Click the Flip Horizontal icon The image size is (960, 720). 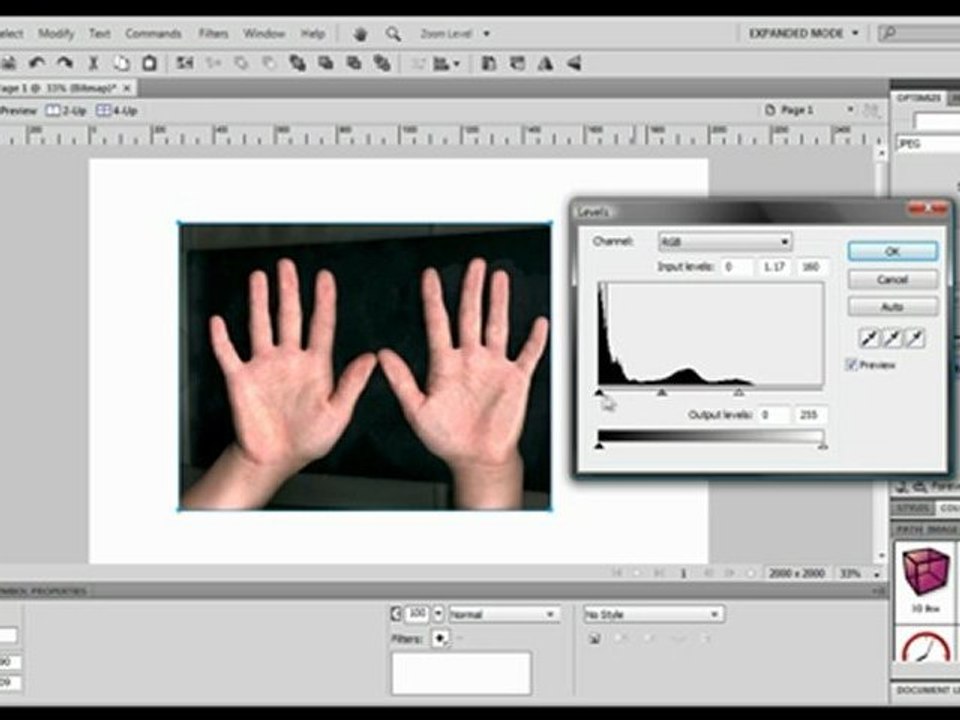click(545, 63)
